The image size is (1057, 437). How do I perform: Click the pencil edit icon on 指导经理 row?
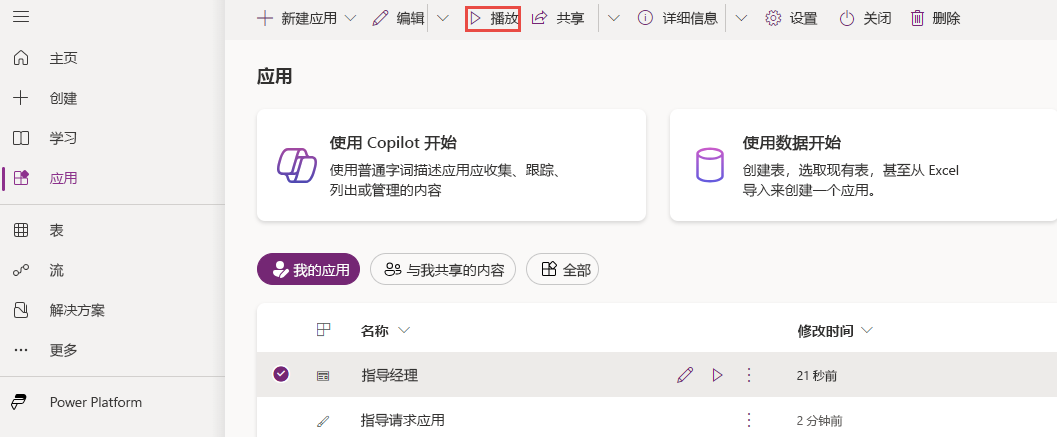(x=685, y=375)
